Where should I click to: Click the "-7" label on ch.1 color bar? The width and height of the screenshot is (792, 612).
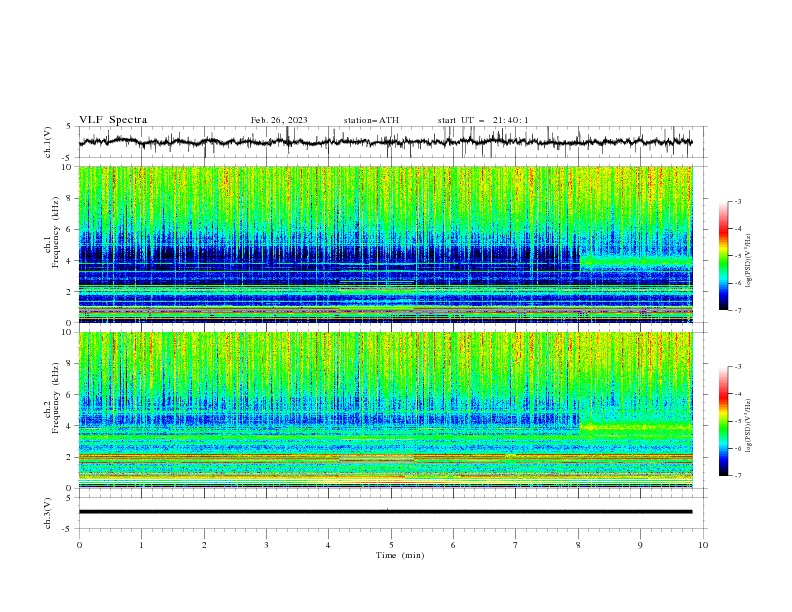(x=737, y=310)
